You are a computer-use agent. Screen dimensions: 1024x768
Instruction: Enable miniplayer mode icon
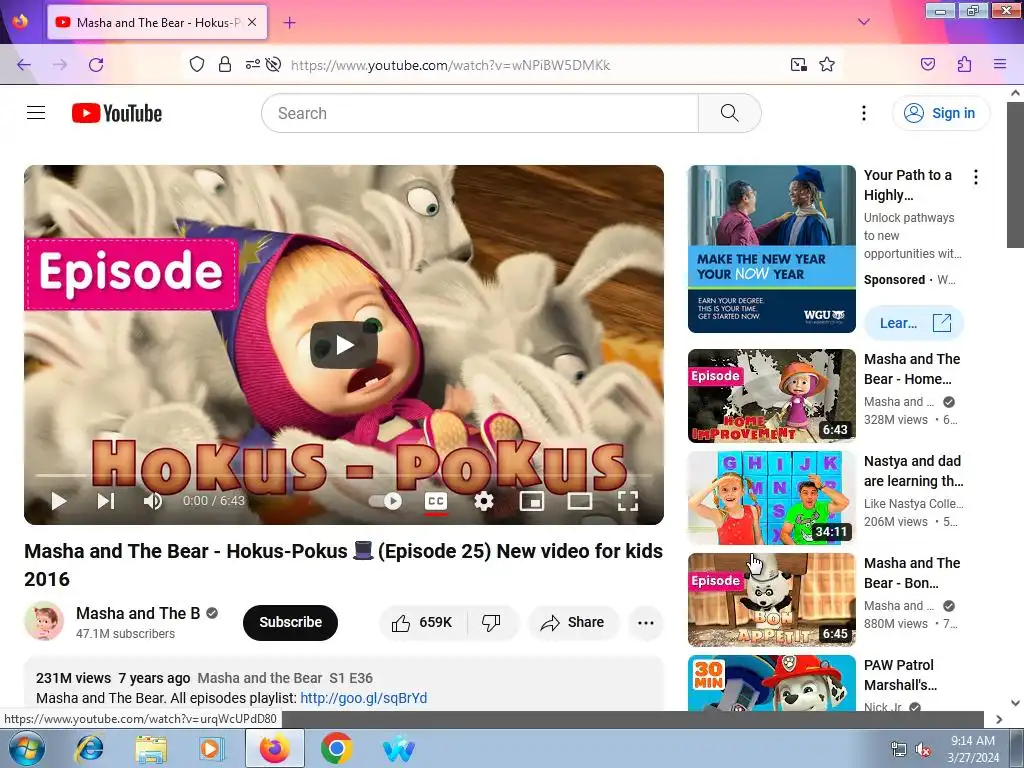[x=532, y=501]
